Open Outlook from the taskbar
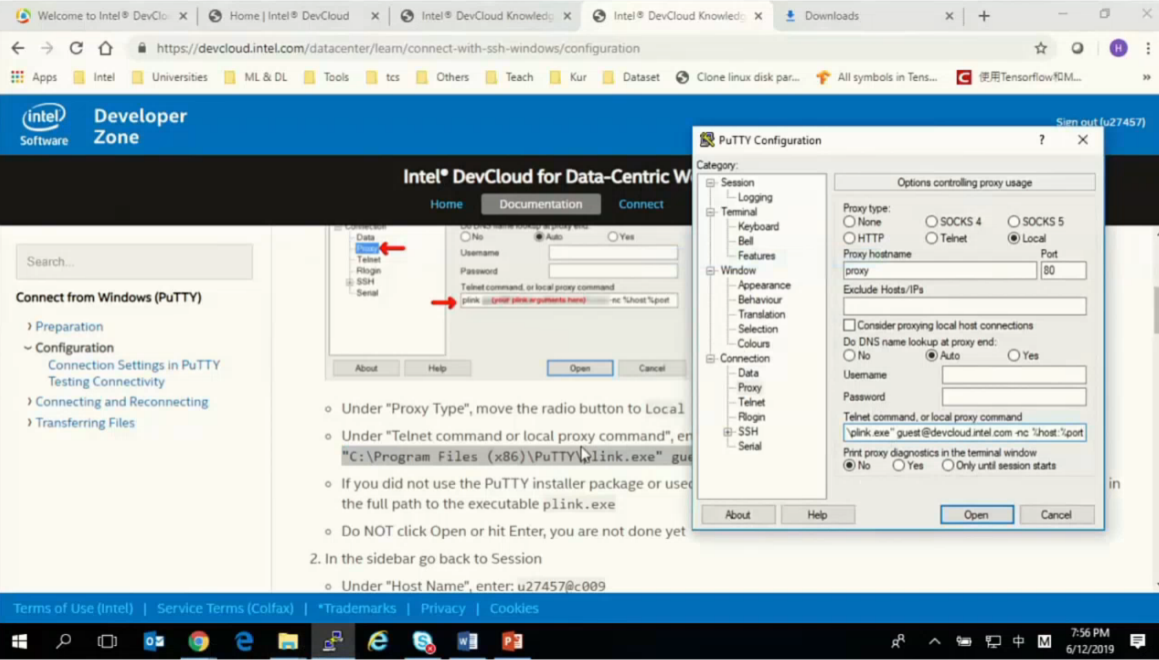Viewport: 1159px width, 660px height. tap(154, 641)
